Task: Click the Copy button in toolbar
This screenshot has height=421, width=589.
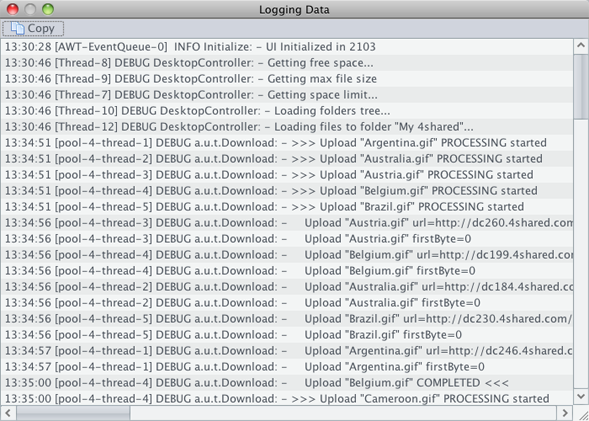Action: click(x=33, y=29)
